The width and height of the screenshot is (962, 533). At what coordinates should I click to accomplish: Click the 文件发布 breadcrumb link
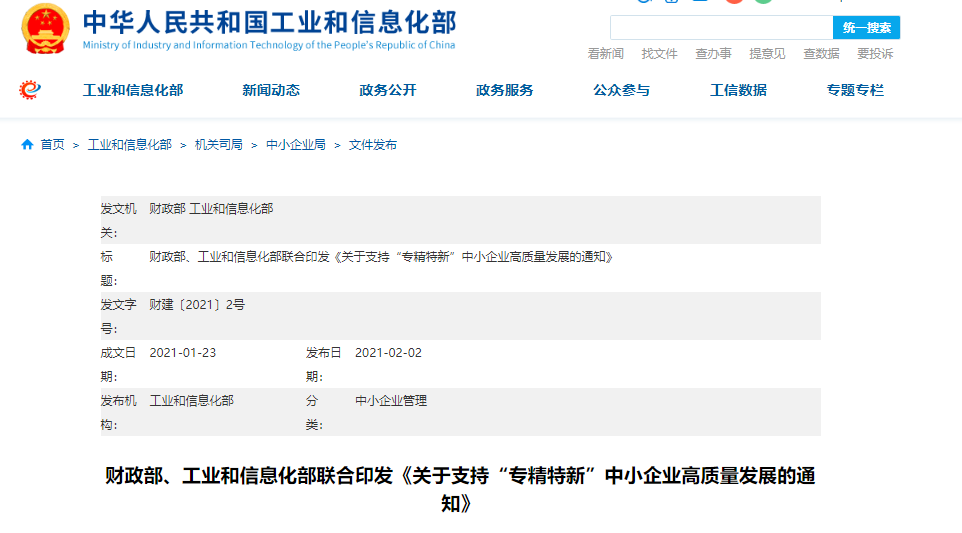[x=373, y=145]
